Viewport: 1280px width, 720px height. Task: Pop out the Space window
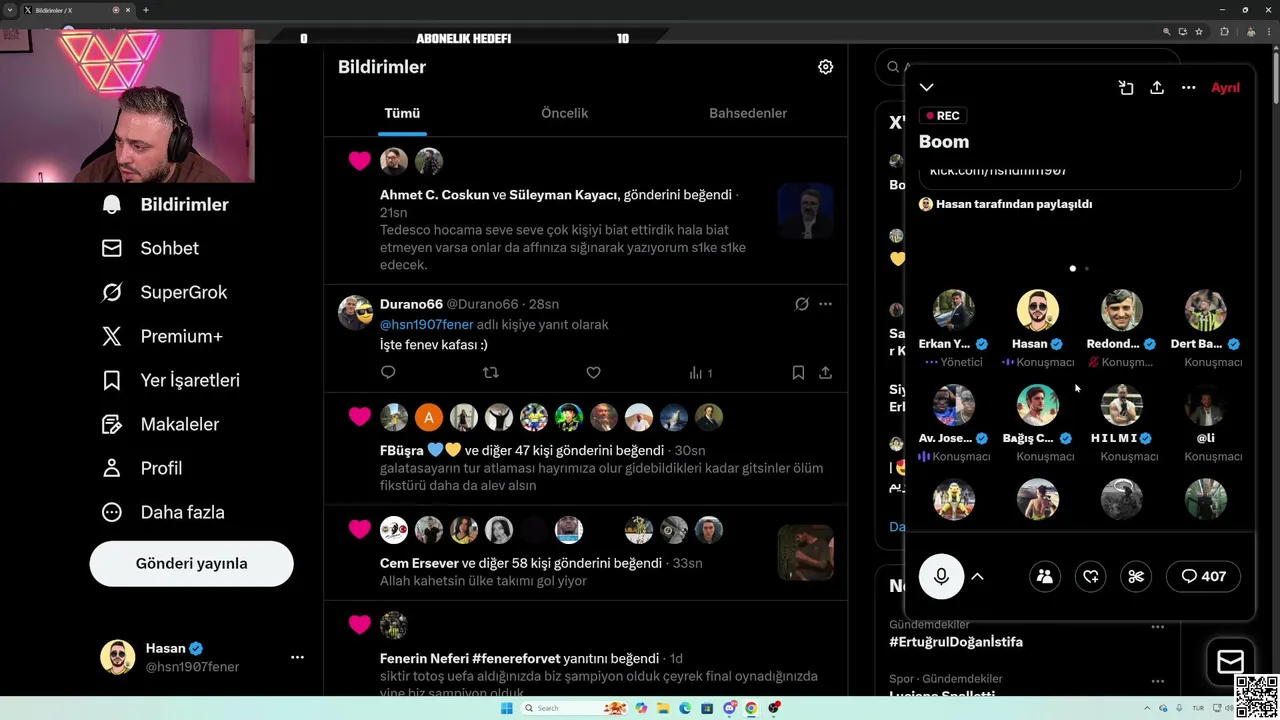[x=1126, y=87]
